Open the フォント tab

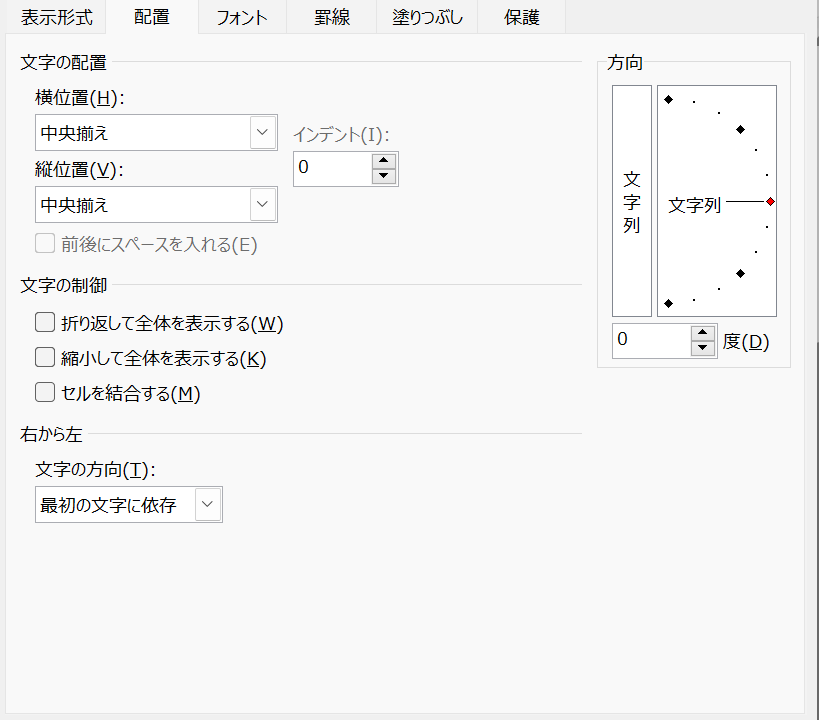click(x=241, y=17)
